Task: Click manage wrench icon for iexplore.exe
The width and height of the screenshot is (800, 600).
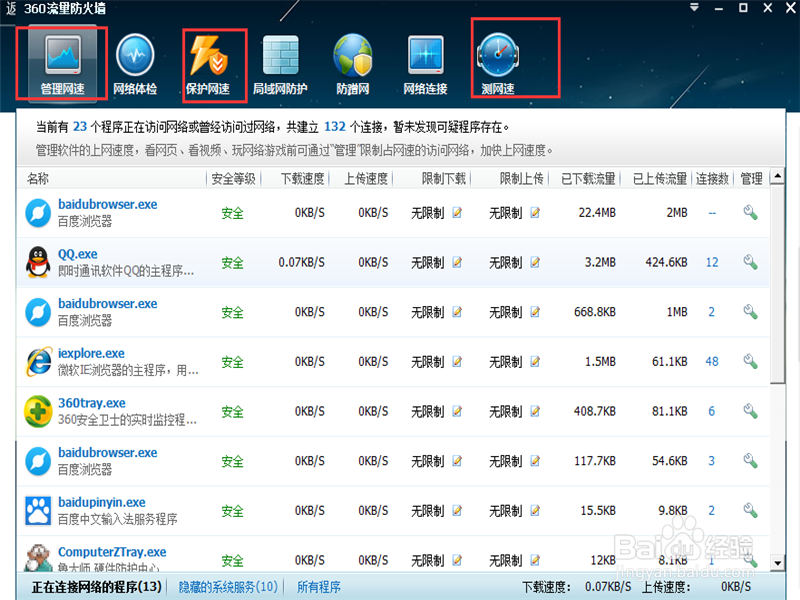Action: pos(750,362)
